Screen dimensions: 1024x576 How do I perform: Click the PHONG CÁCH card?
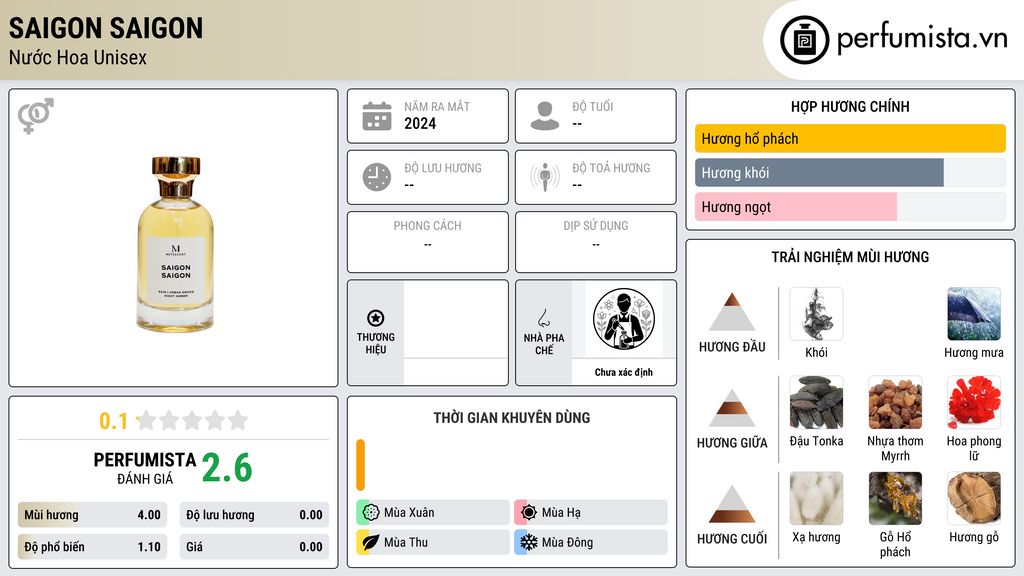(x=428, y=242)
